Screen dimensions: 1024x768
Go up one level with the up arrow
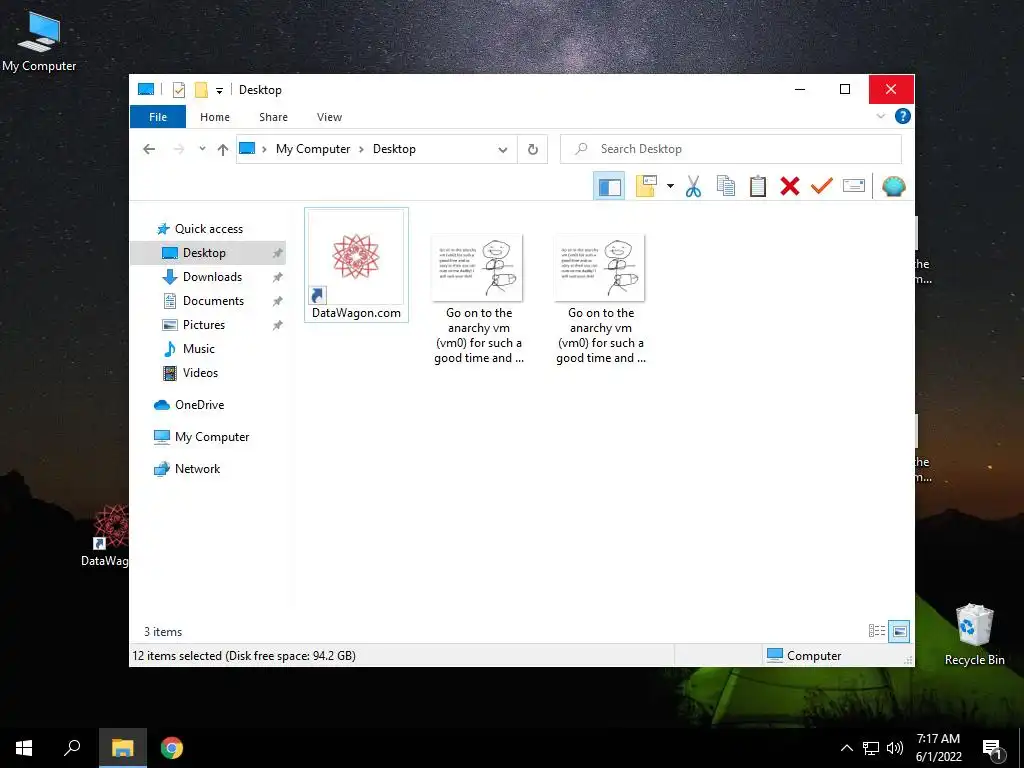(223, 150)
